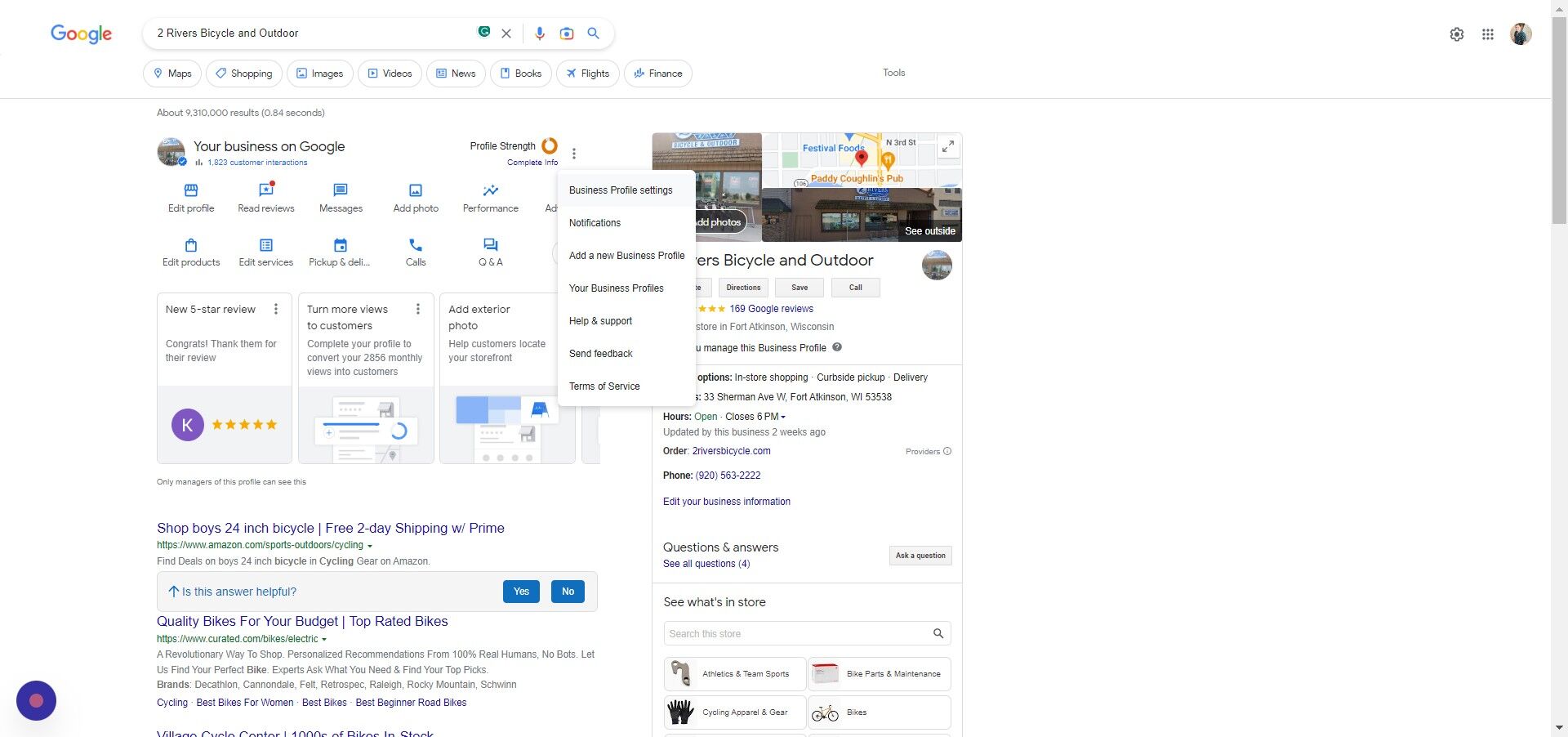Choose Send feedback menu item
The height and width of the screenshot is (737, 1568).
pos(626,354)
